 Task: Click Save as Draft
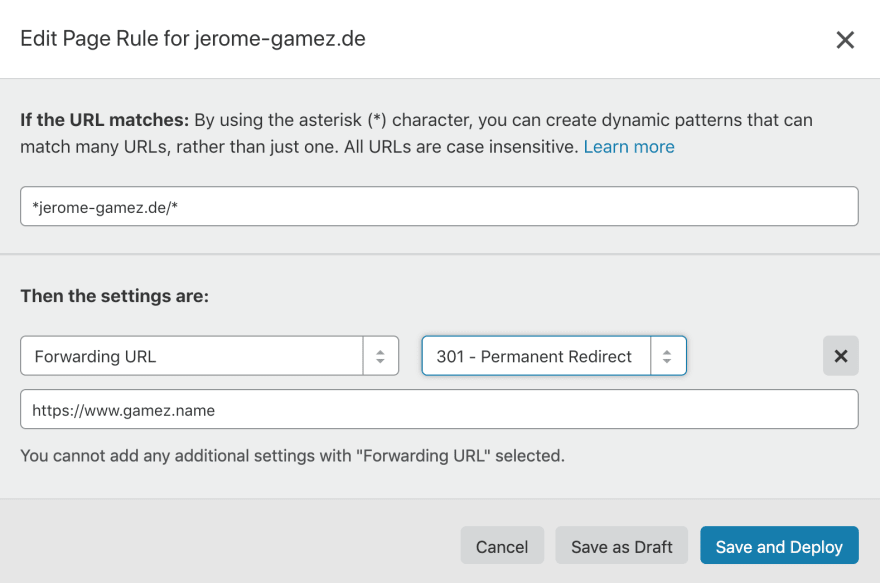[x=621, y=545]
